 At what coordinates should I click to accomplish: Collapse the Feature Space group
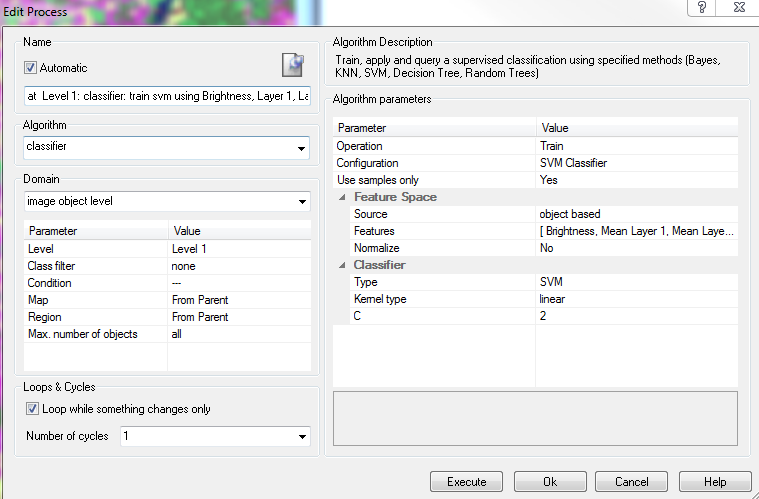click(x=342, y=197)
